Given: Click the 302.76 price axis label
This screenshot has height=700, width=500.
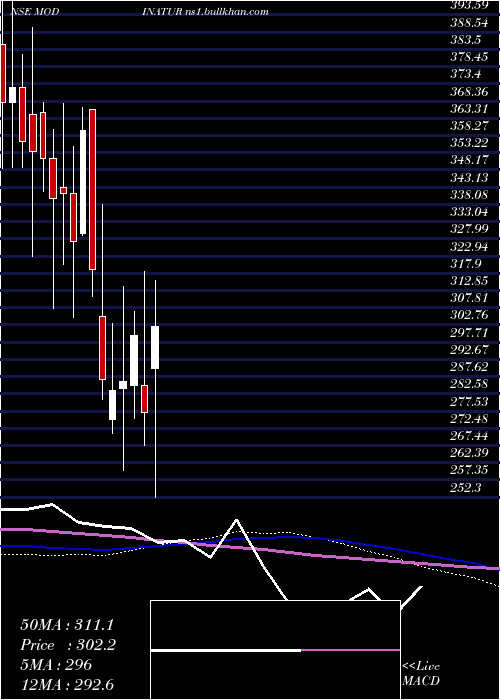Looking at the screenshot, I should [x=470, y=315].
